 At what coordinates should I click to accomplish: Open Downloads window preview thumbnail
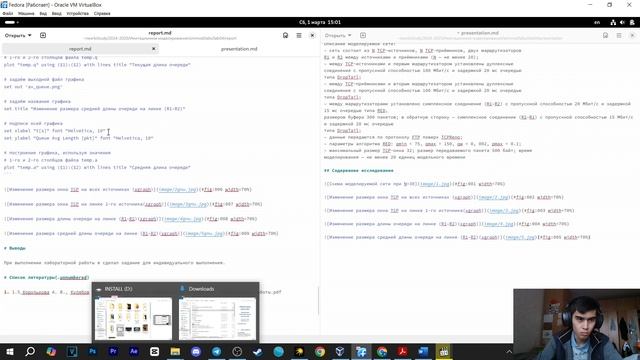click(218, 318)
